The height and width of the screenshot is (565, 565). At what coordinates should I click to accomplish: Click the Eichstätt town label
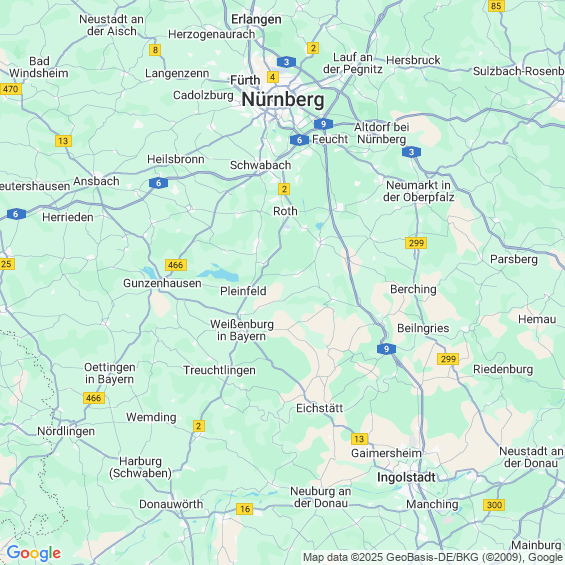[320, 408]
